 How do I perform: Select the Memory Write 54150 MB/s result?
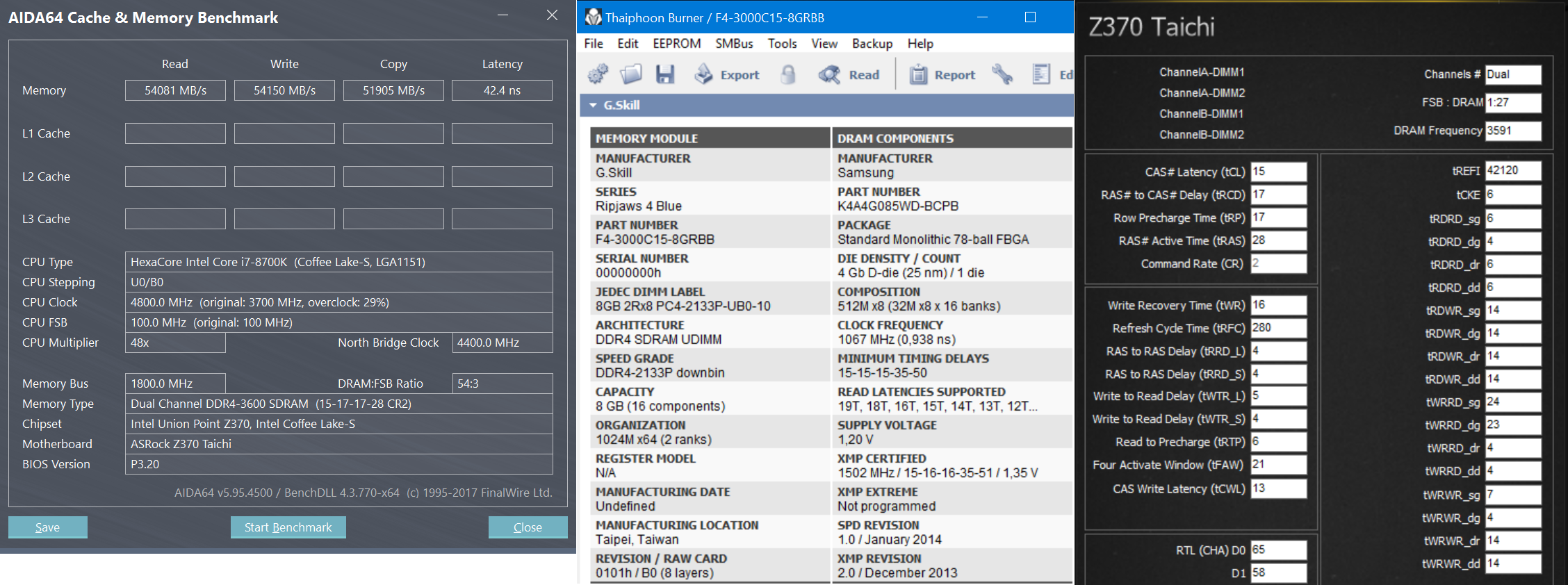pyautogui.click(x=284, y=90)
